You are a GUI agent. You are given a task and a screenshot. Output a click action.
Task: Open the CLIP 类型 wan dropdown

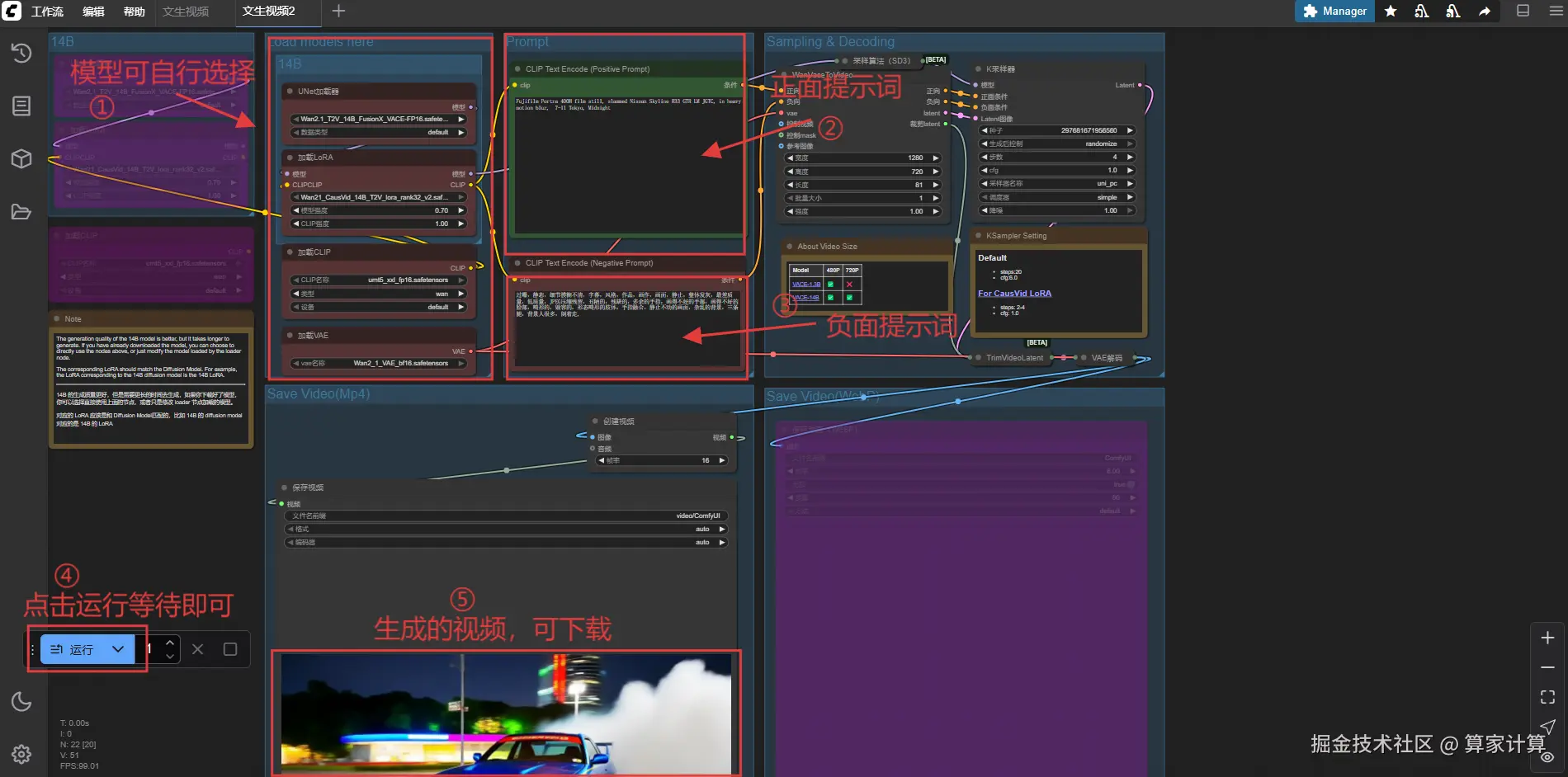pyautogui.click(x=380, y=294)
